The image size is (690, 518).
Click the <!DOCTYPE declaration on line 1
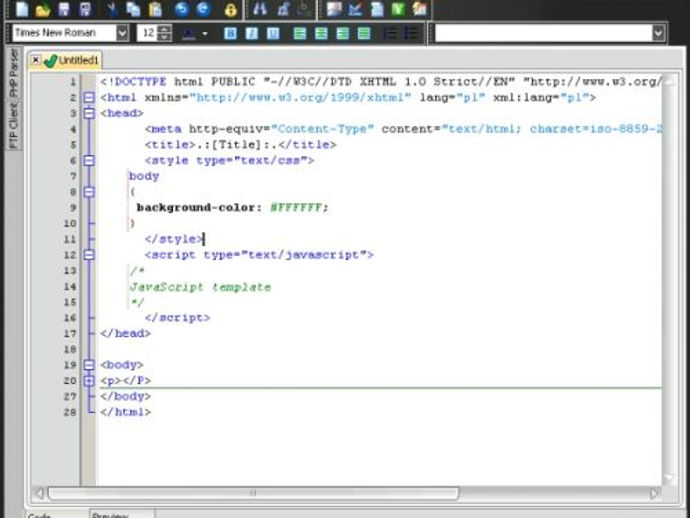click(133, 82)
